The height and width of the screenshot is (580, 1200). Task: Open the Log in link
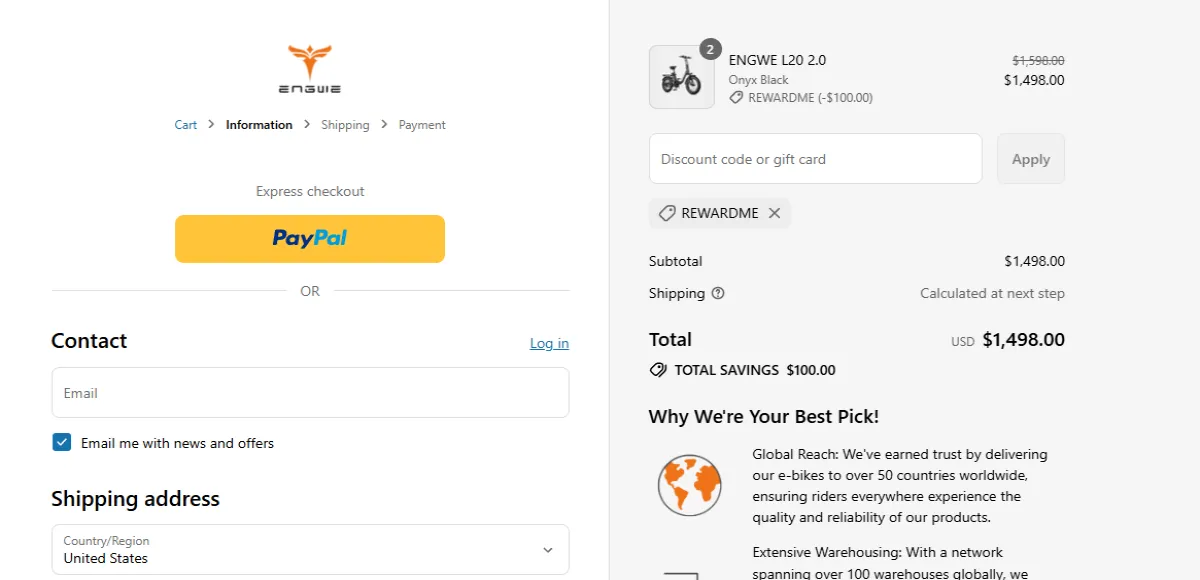pyautogui.click(x=549, y=343)
